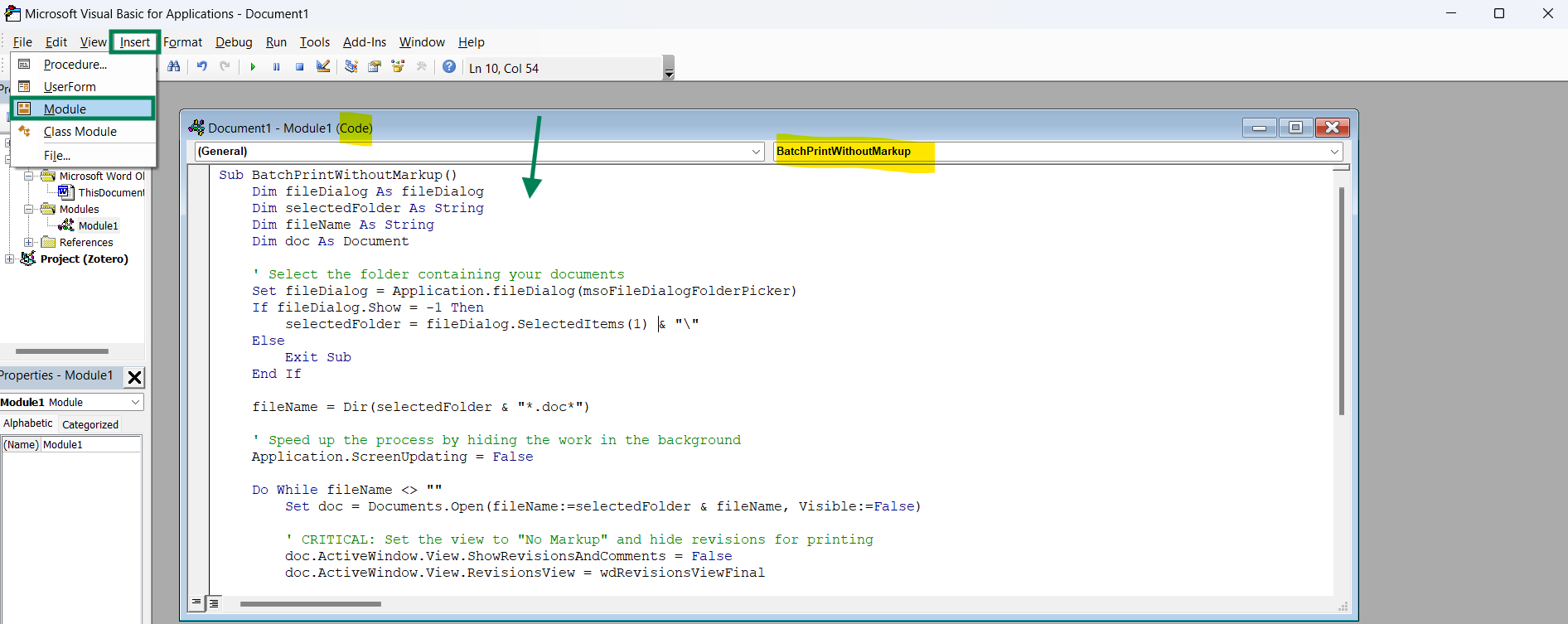This screenshot has width=1568, height=624.
Task: Click the Ln 10, Col 54 position box
Action: (x=564, y=68)
